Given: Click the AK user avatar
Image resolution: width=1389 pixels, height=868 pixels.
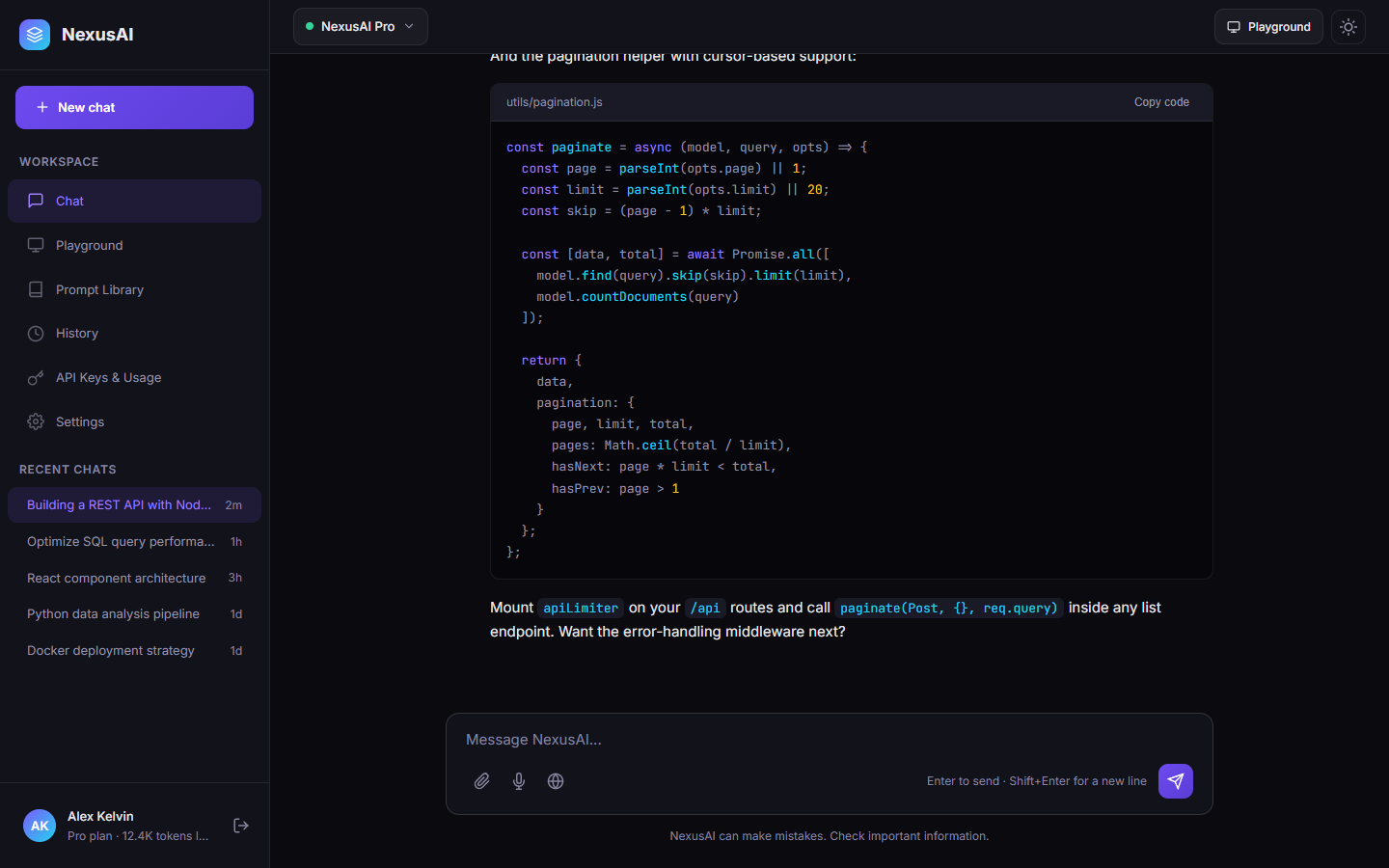Looking at the screenshot, I should [x=40, y=826].
